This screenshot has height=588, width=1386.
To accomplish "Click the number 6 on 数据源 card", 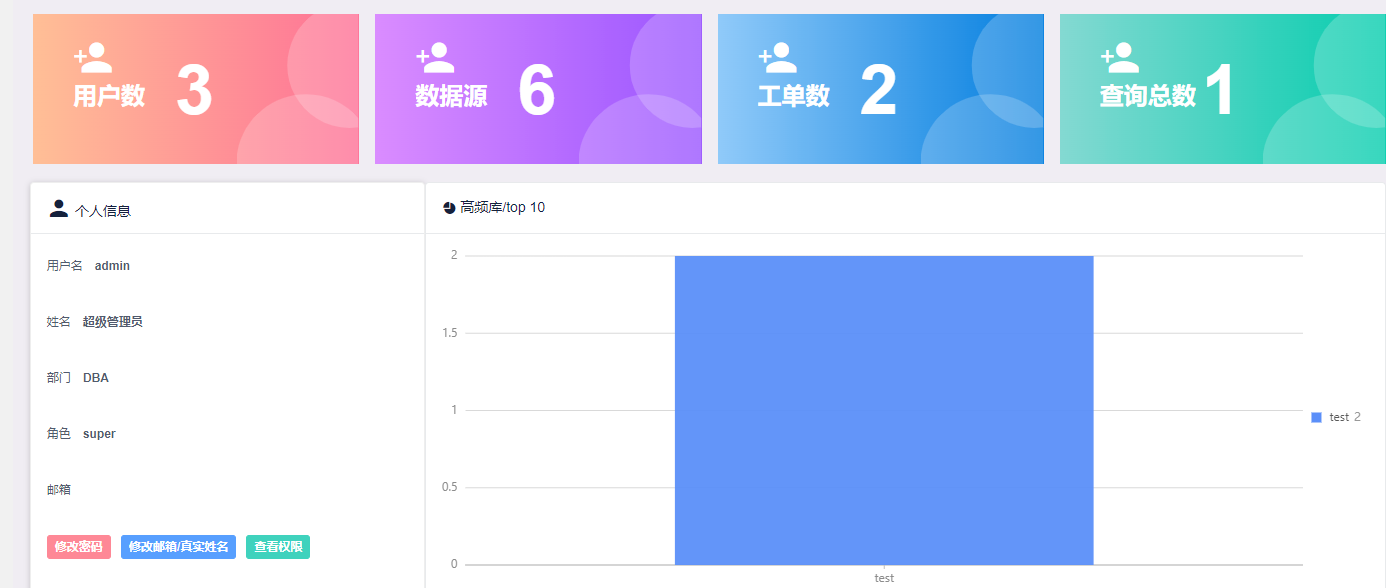I will click(x=537, y=91).
